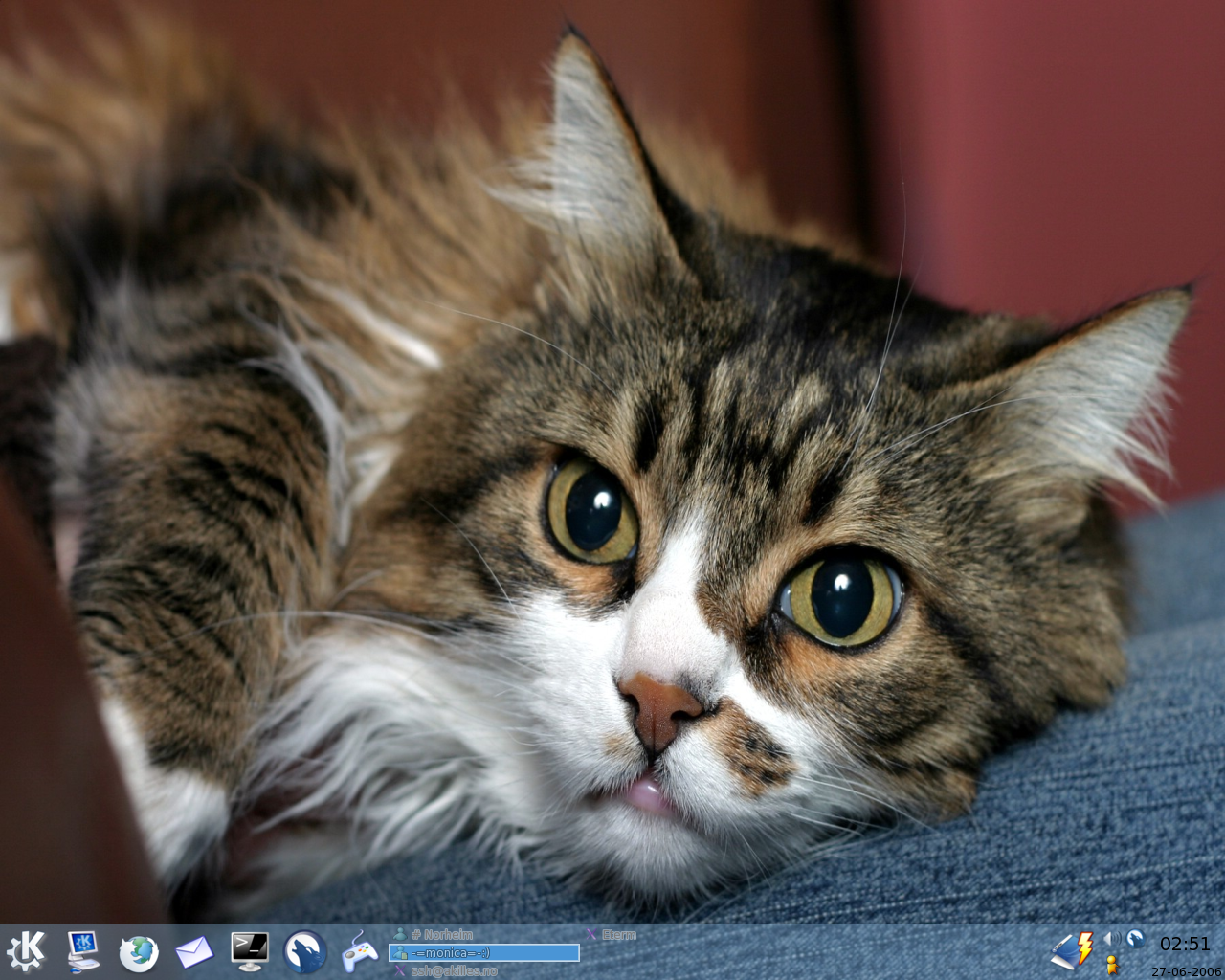
Task: Open the howling wolf panel launcher
Action: (x=305, y=952)
